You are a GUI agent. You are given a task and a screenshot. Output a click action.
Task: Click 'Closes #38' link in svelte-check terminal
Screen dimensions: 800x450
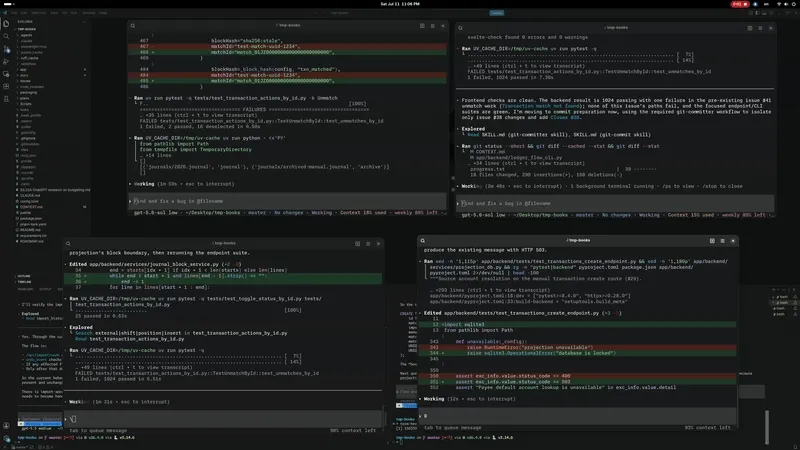pyautogui.click(x=565, y=117)
